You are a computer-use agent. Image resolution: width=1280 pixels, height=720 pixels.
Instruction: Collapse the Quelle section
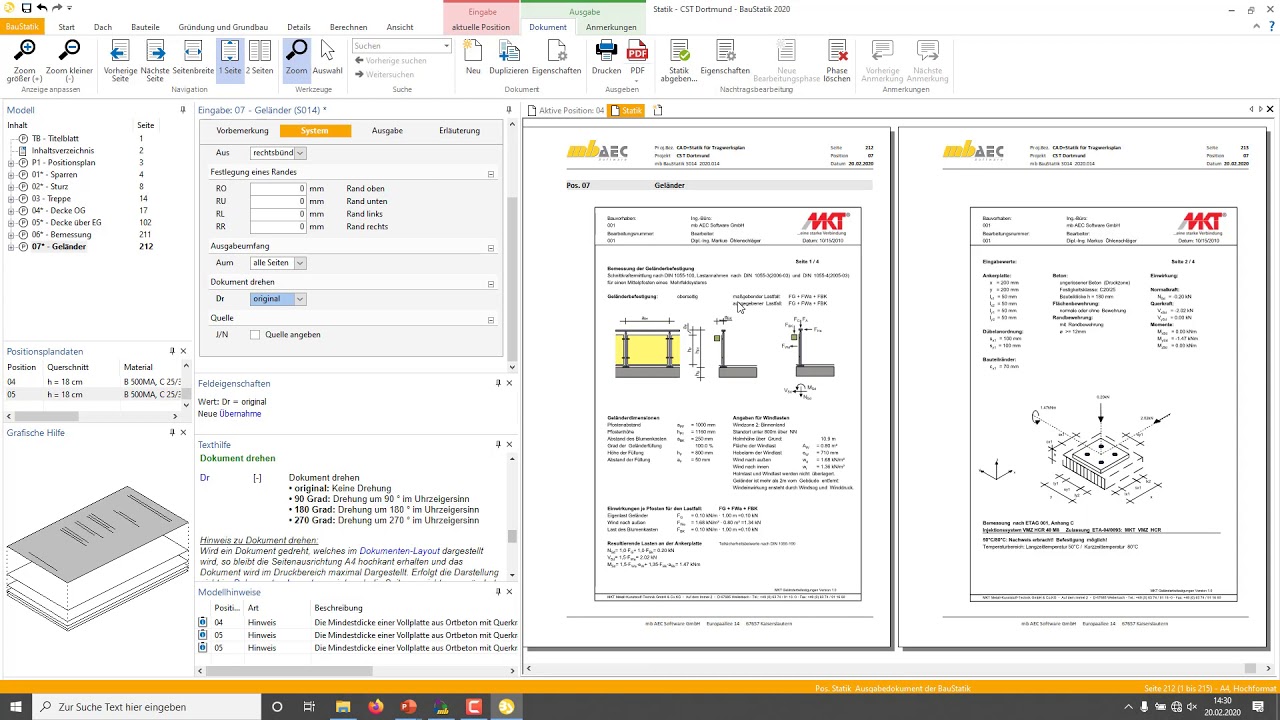[491, 319]
